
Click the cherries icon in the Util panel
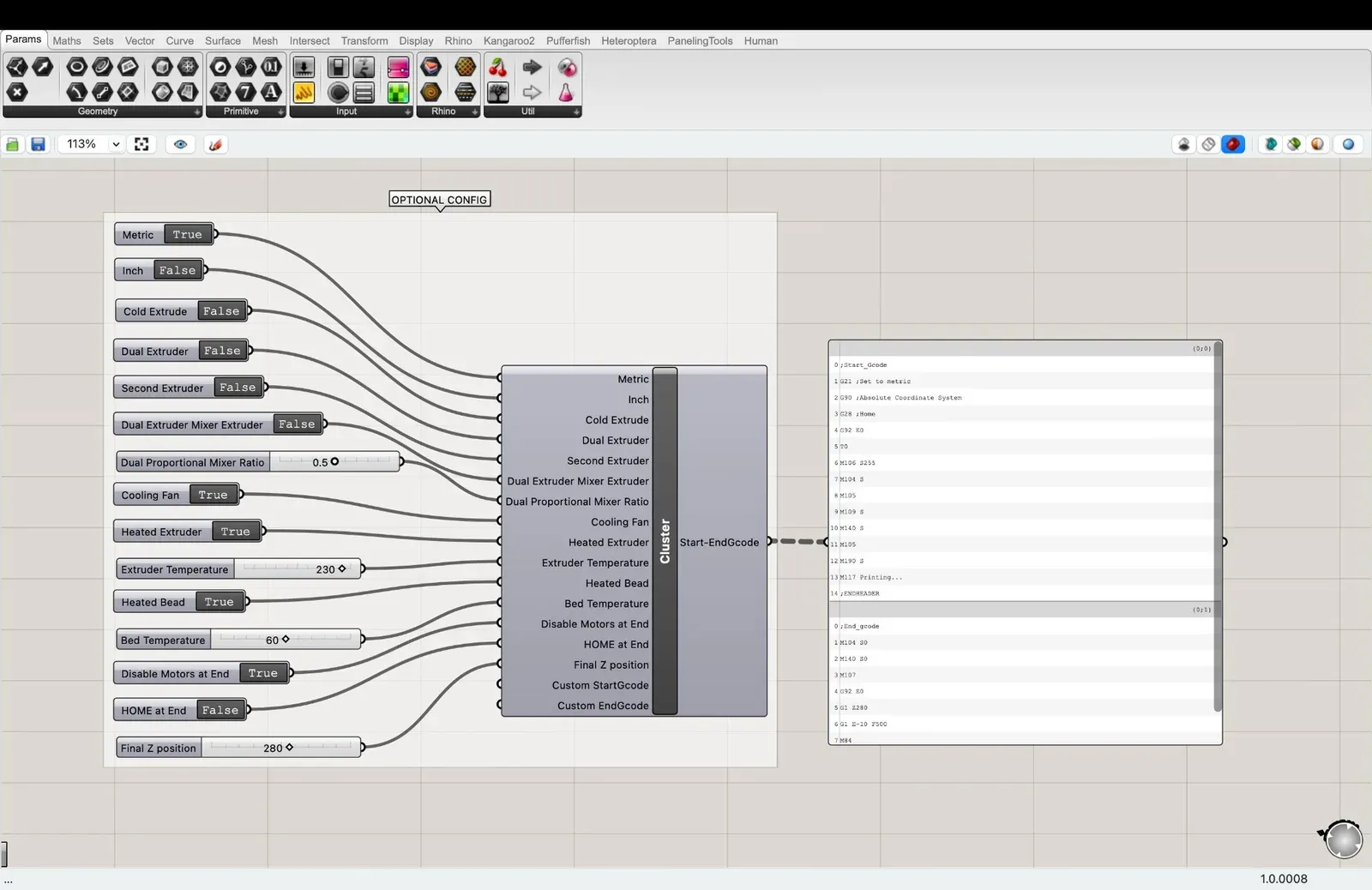click(x=497, y=68)
